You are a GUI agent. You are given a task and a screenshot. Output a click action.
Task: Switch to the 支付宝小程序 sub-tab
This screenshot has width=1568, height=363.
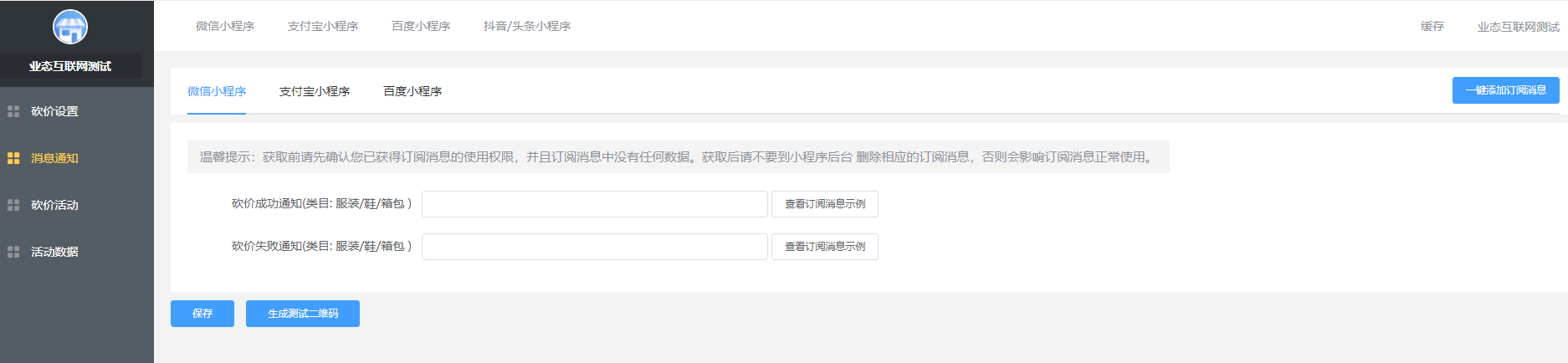click(315, 91)
